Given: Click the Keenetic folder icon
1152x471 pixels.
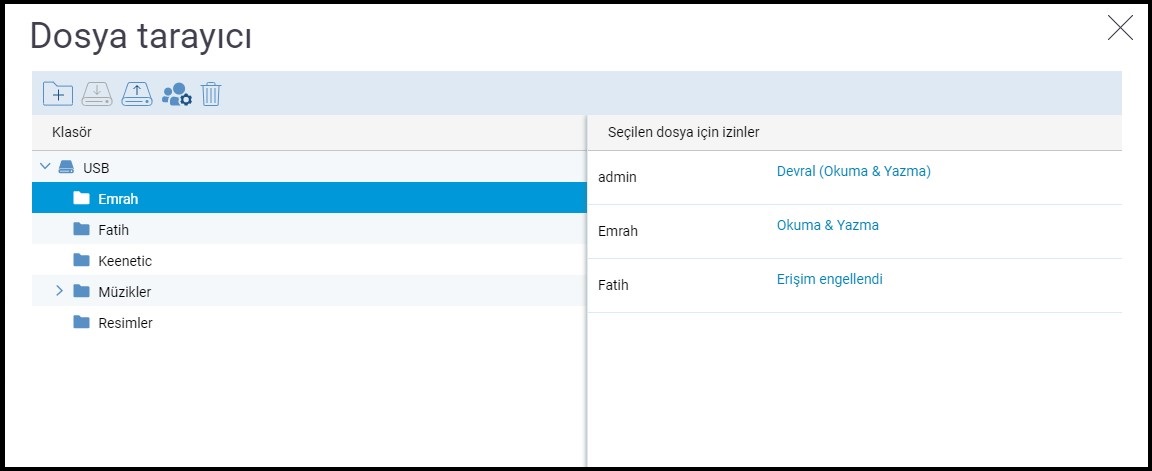Looking at the screenshot, I should (x=82, y=260).
